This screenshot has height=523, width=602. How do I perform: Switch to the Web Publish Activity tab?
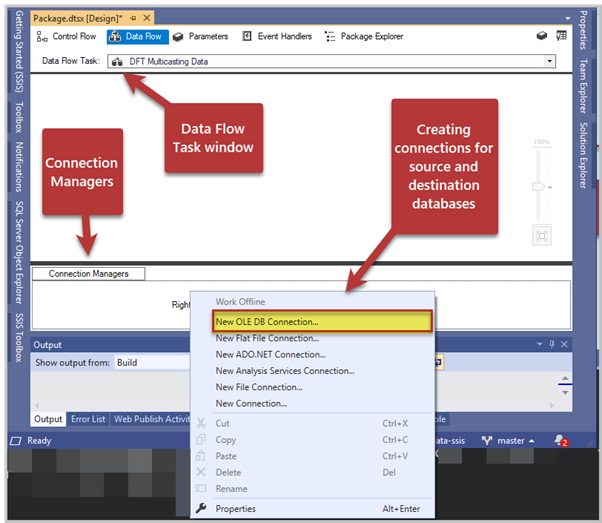tap(152, 419)
